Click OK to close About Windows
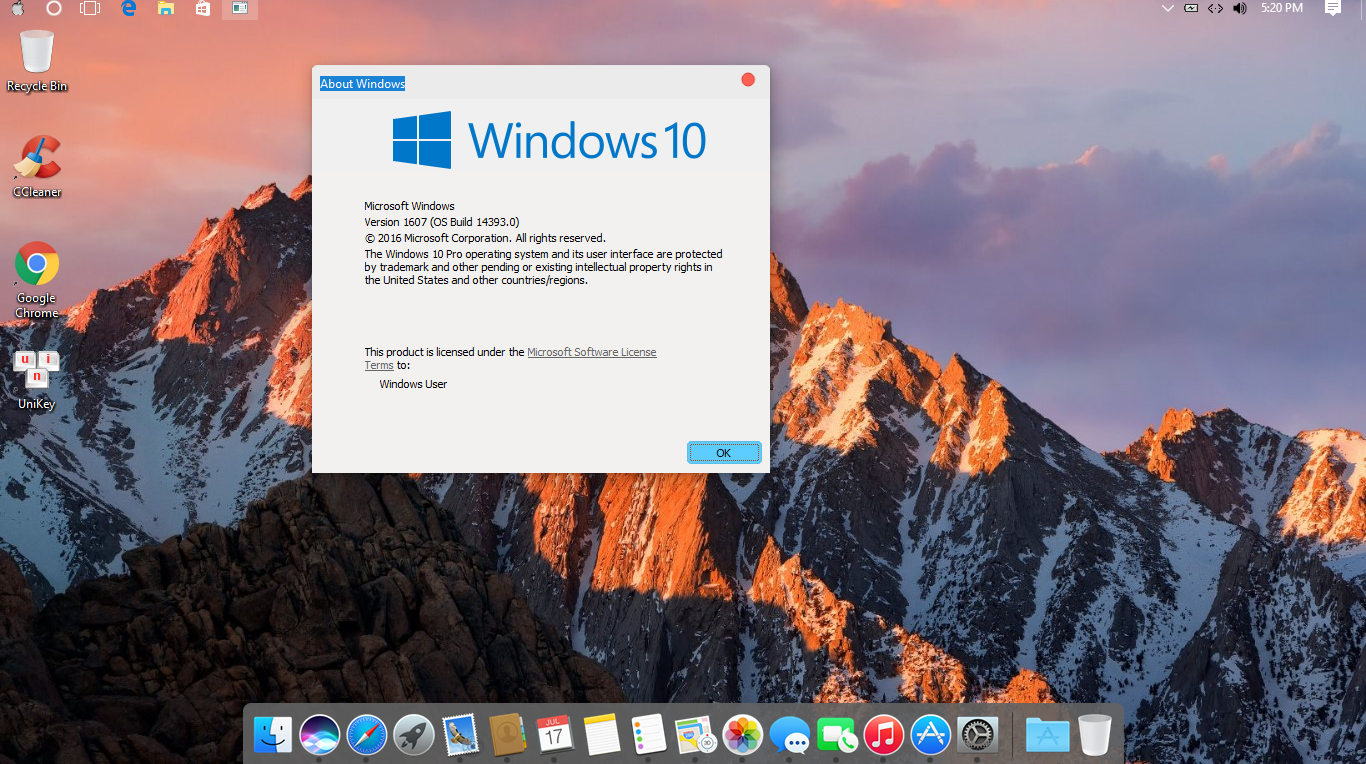This screenshot has height=764, width=1366. point(723,452)
